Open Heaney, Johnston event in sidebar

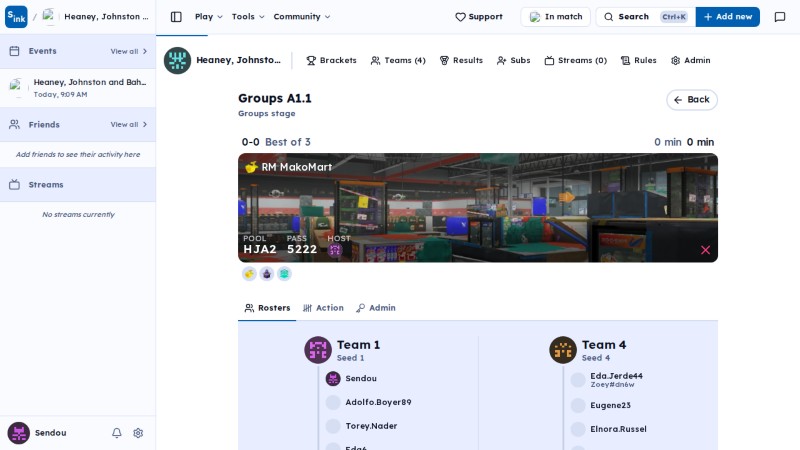coord(78,88)
